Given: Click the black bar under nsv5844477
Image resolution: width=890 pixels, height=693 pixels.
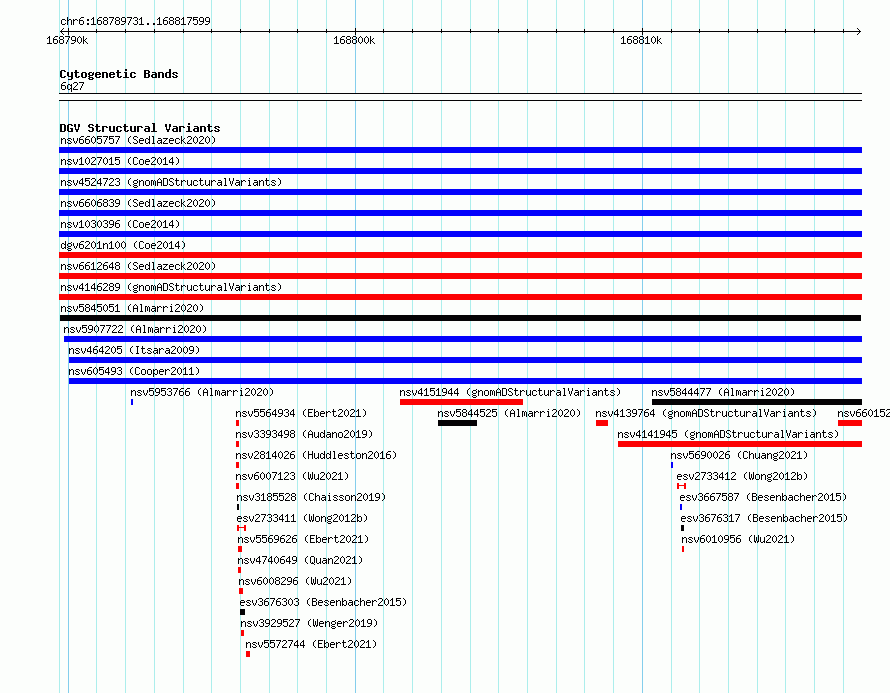Looking at the screenshot, I should (x=757, y=402).
